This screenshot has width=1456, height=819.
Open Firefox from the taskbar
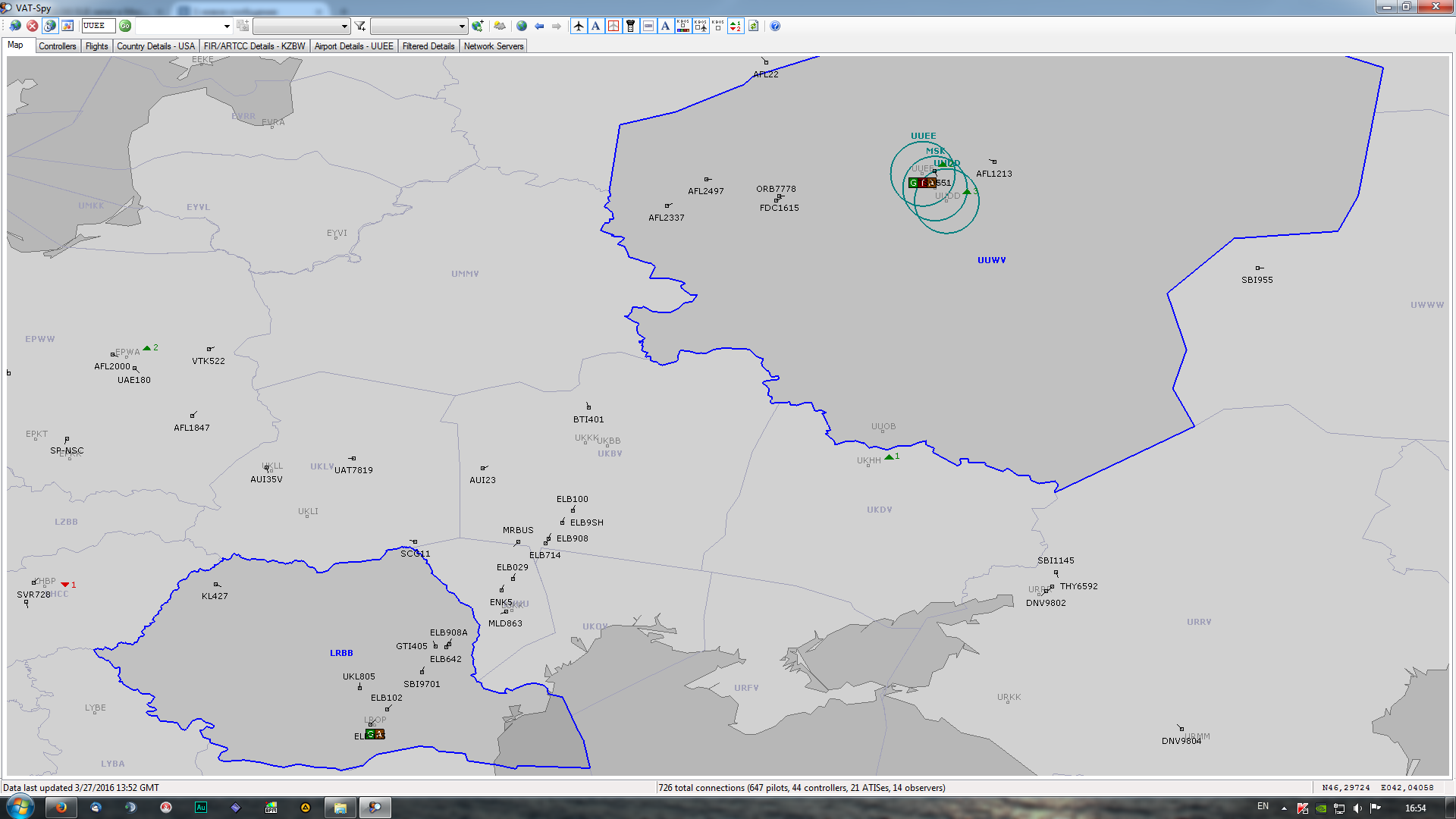tap(61, 808)
